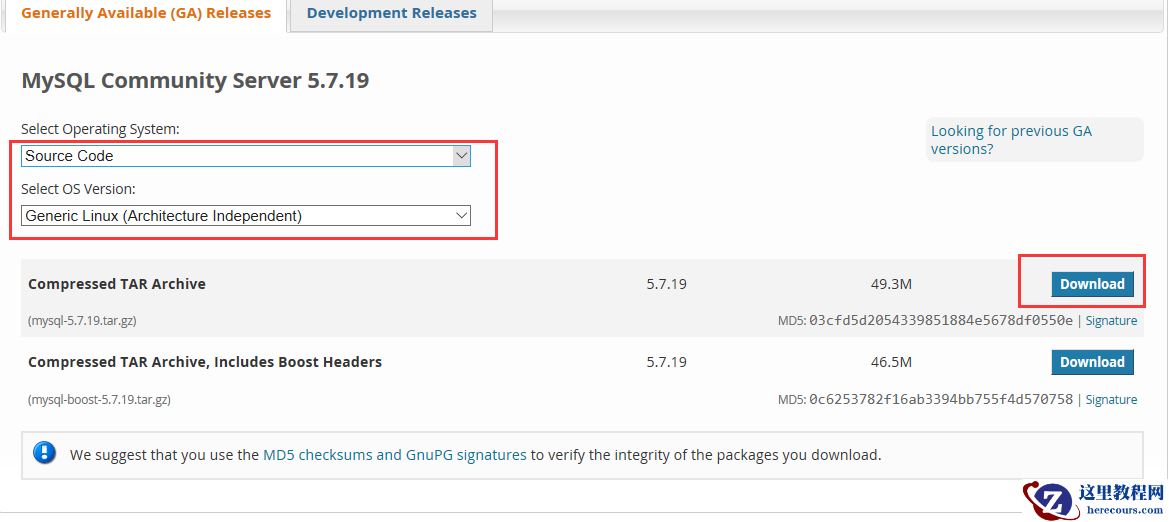Click the 49.3M file size value

pos(892,284)
